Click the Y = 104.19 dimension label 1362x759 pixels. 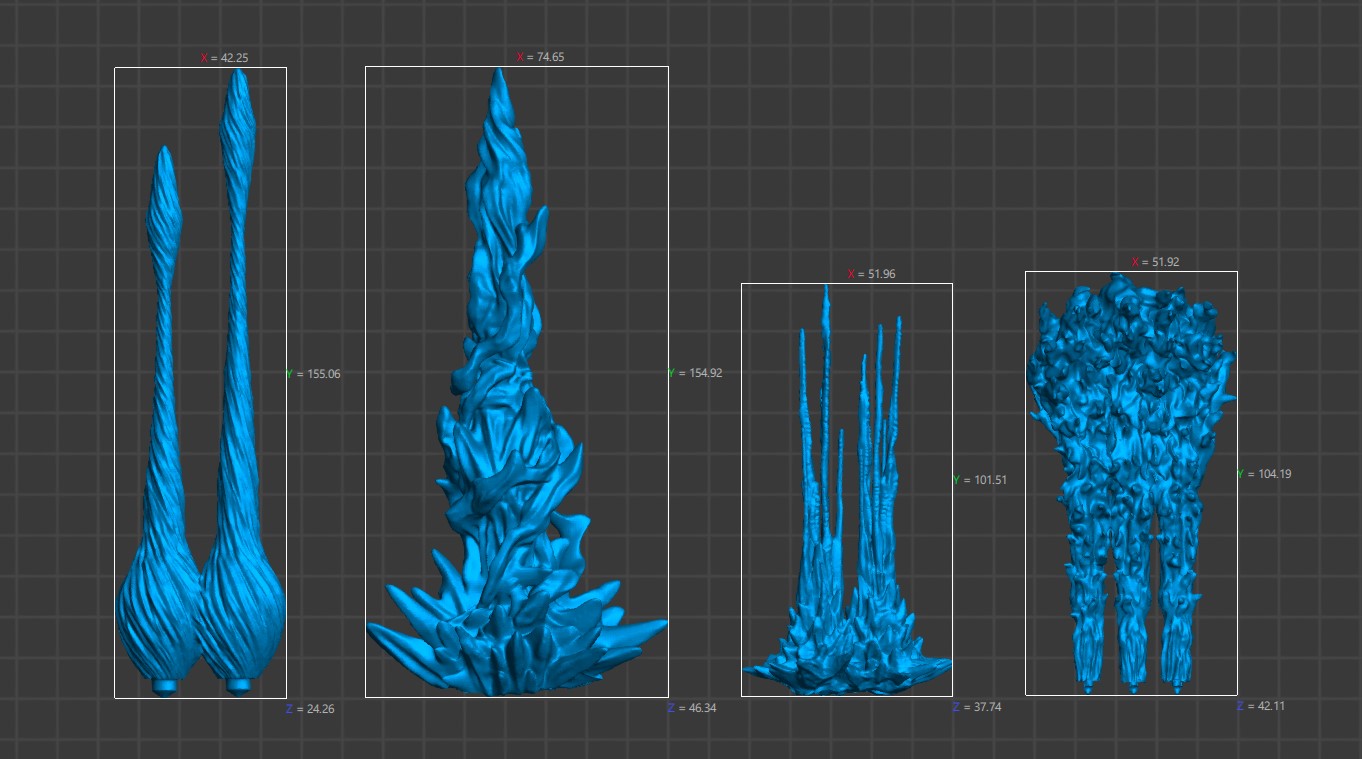click(x=1264, y=474)
